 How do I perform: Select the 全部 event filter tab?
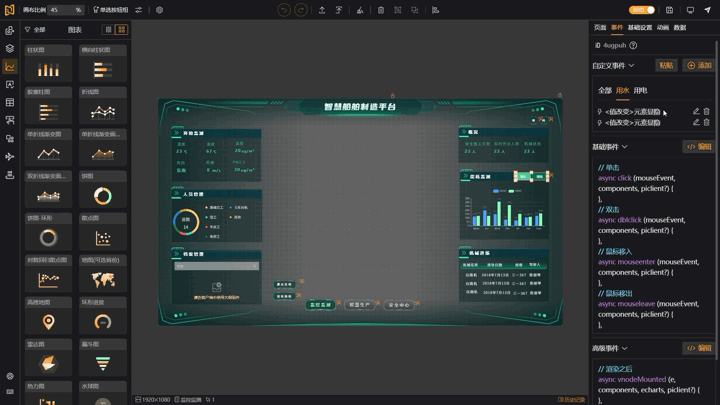(x=605, y=90)
